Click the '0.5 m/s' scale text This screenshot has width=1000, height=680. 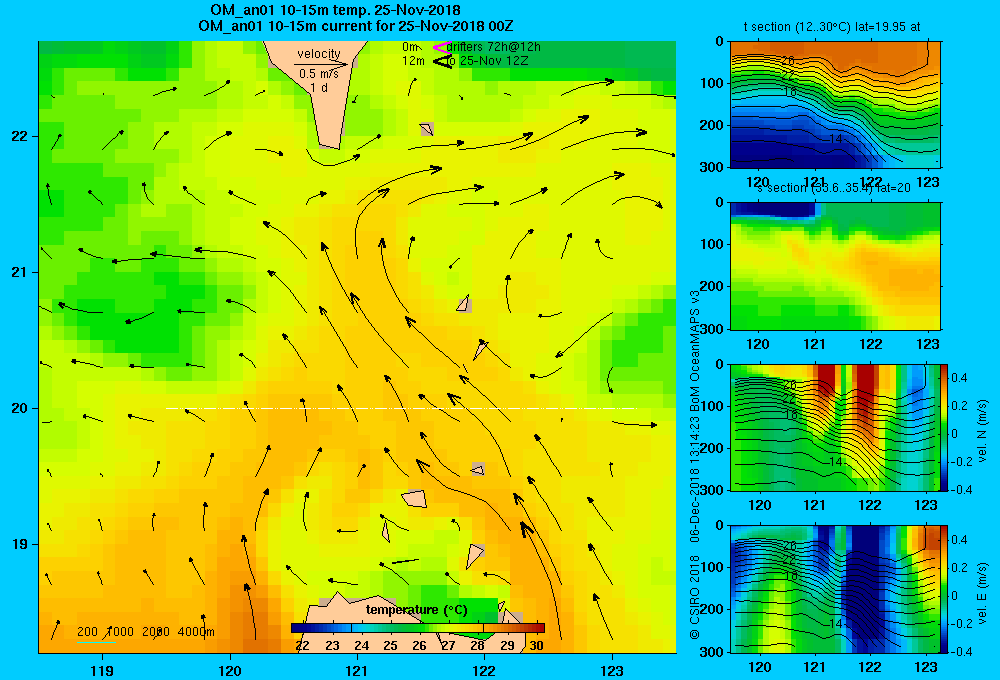pyautogui.click(x=319, y=74)
